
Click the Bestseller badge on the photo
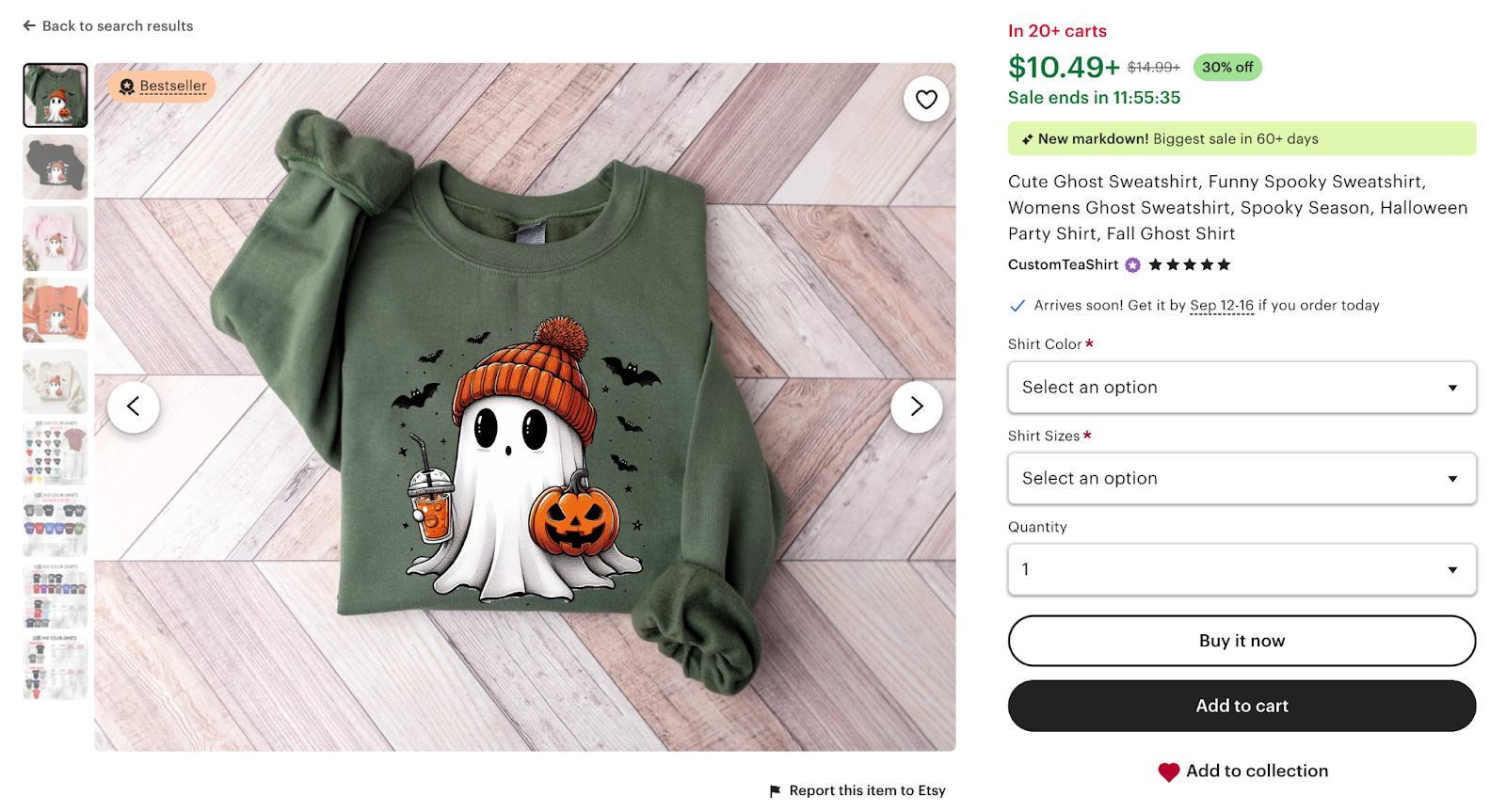click(x=160, y=86)
